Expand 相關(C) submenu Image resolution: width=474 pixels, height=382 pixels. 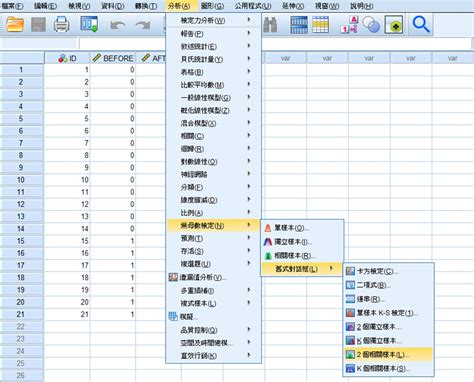pyautogui.click(x=213, y=136)
